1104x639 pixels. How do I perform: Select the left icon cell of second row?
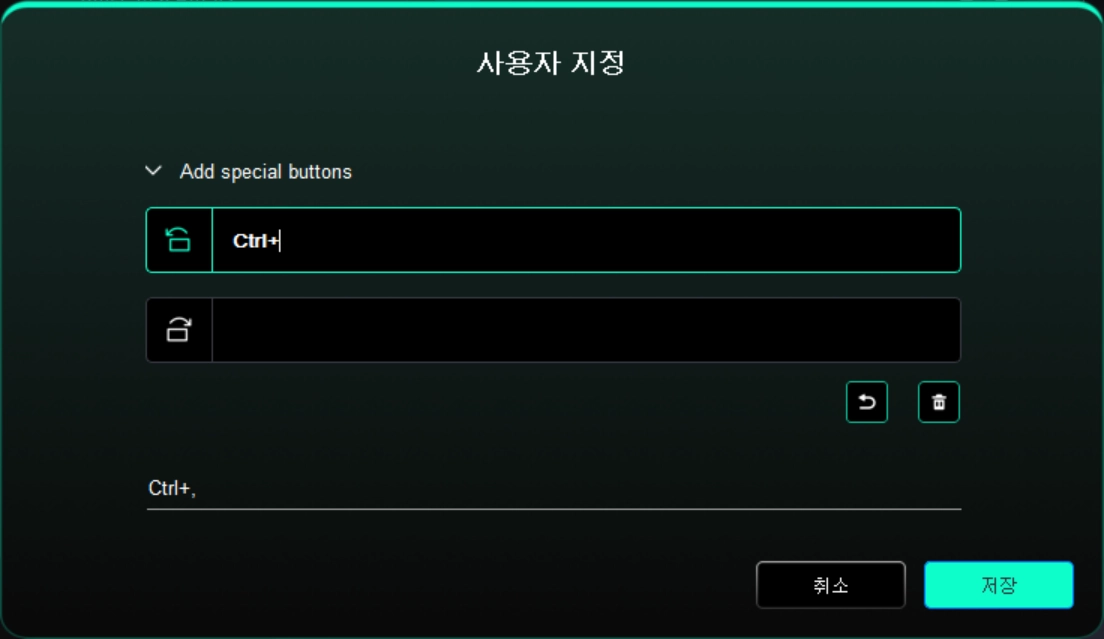(179, 330)
